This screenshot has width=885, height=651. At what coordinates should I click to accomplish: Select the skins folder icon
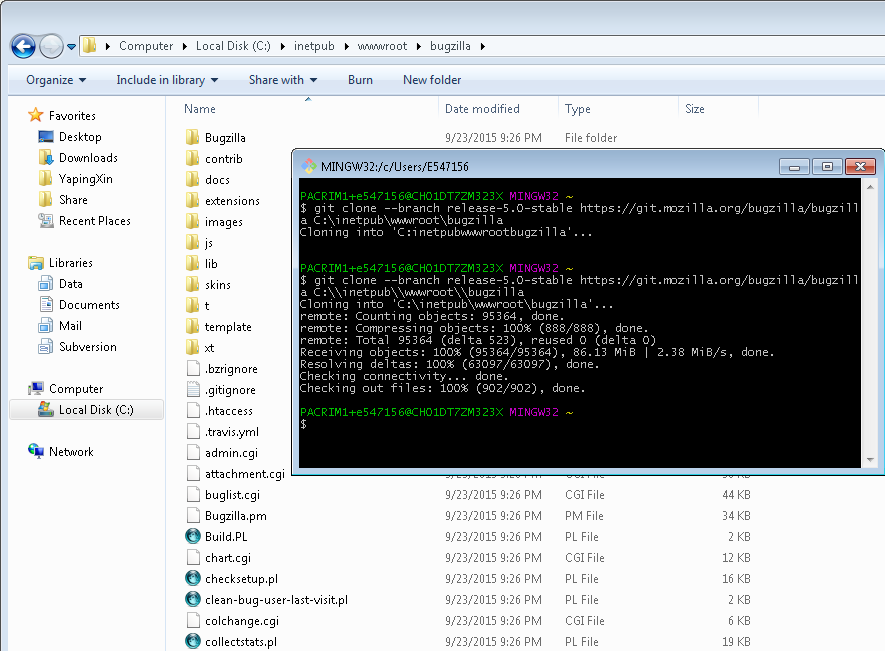[192, 284]
